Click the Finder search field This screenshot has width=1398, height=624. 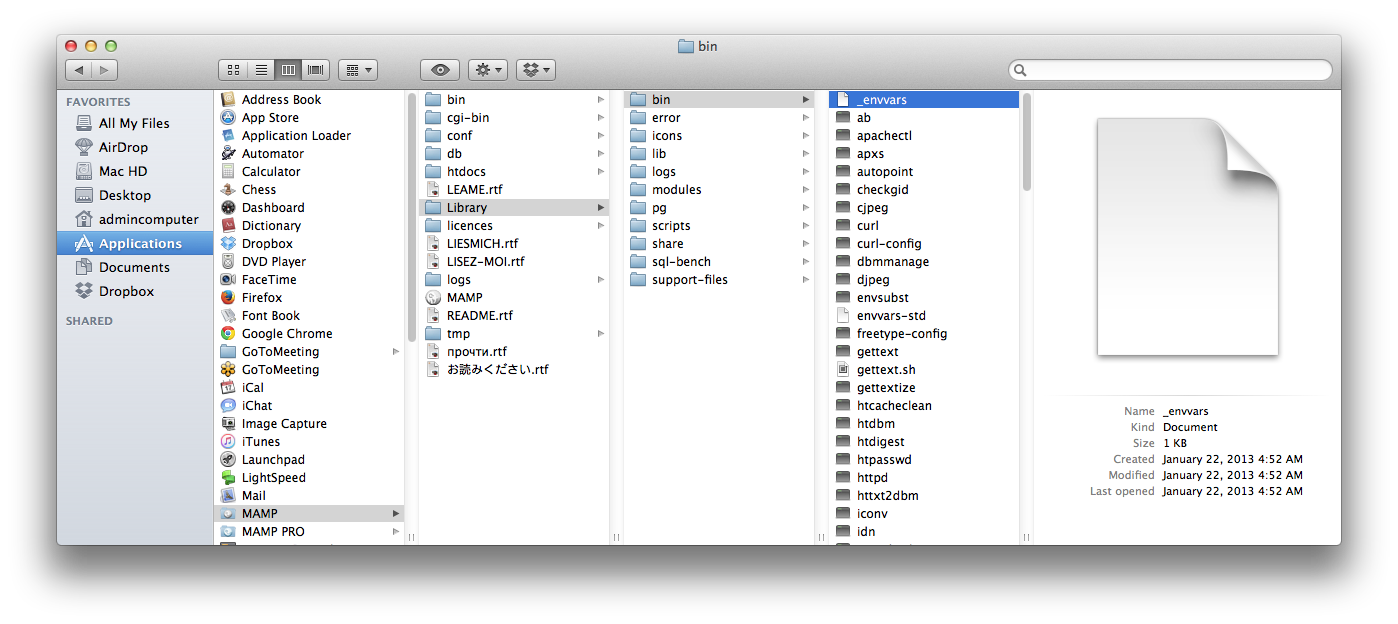tap(1170, 70)
